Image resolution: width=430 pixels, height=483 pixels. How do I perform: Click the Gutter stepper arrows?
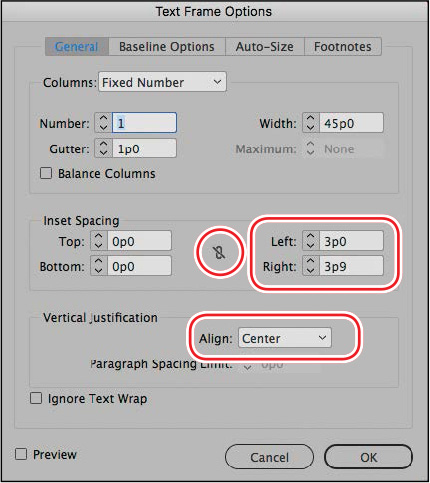click(103, 148)
